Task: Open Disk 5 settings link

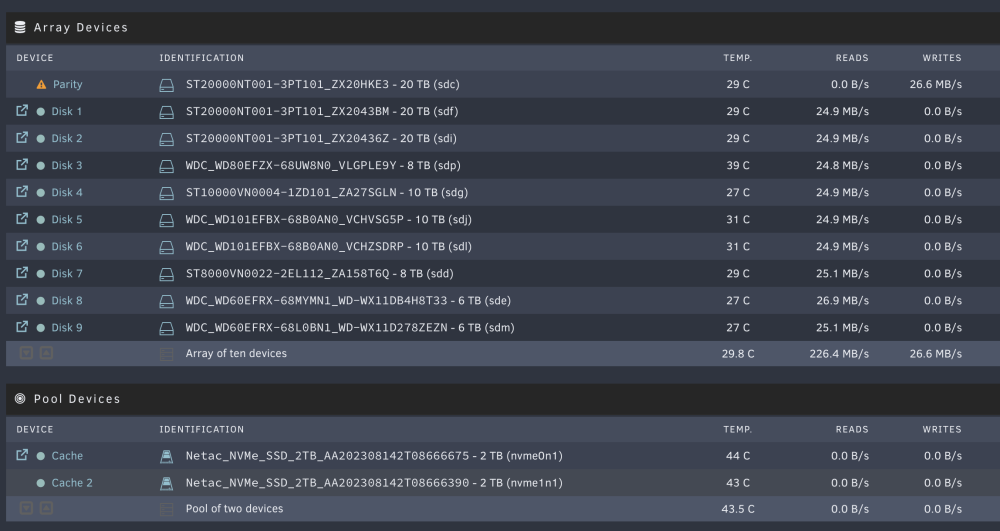Action: [67, 219]
